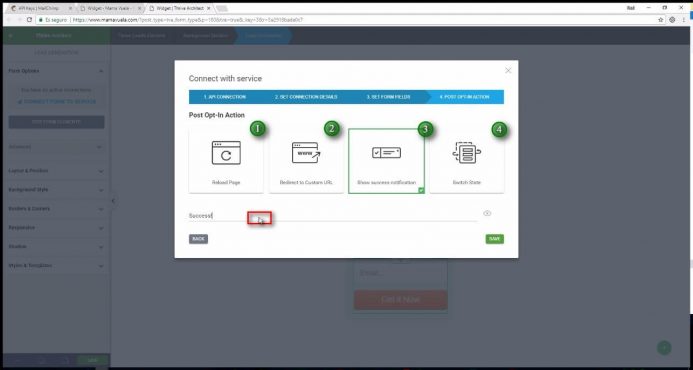Click the Get It Now button behind dialog
The width and height of the screenshot is (693, 370).
[x=400, y=300]
